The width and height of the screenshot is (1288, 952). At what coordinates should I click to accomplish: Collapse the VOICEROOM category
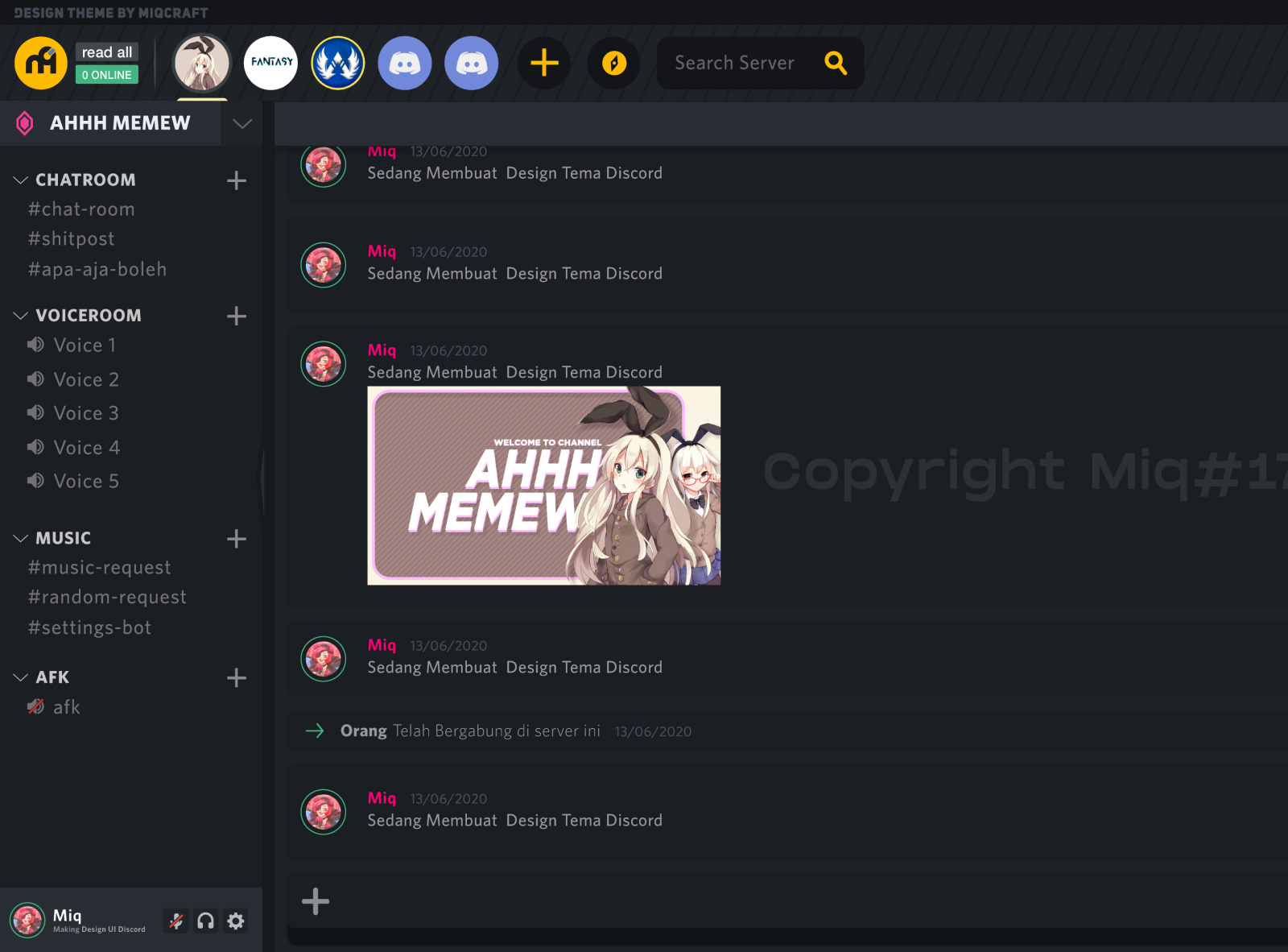tap(21, 316)
